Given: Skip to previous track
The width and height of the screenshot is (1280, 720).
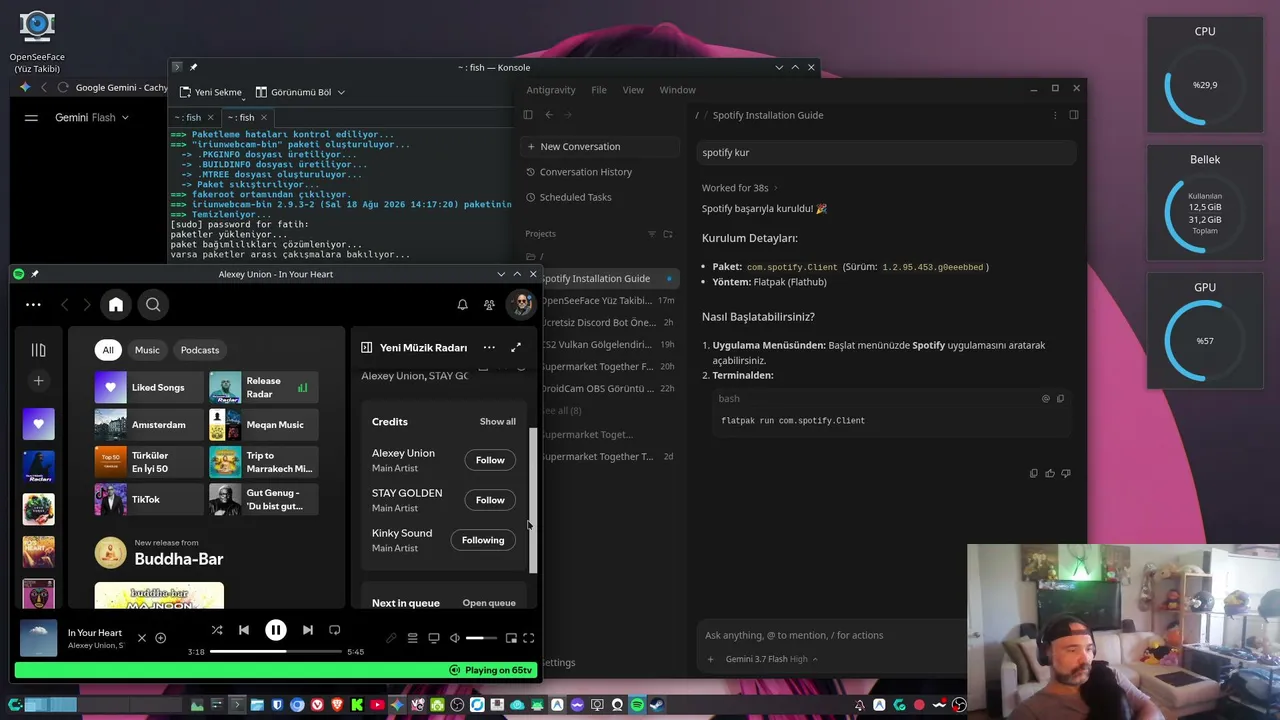Looking at the screenshot, I should pos(244,630).
